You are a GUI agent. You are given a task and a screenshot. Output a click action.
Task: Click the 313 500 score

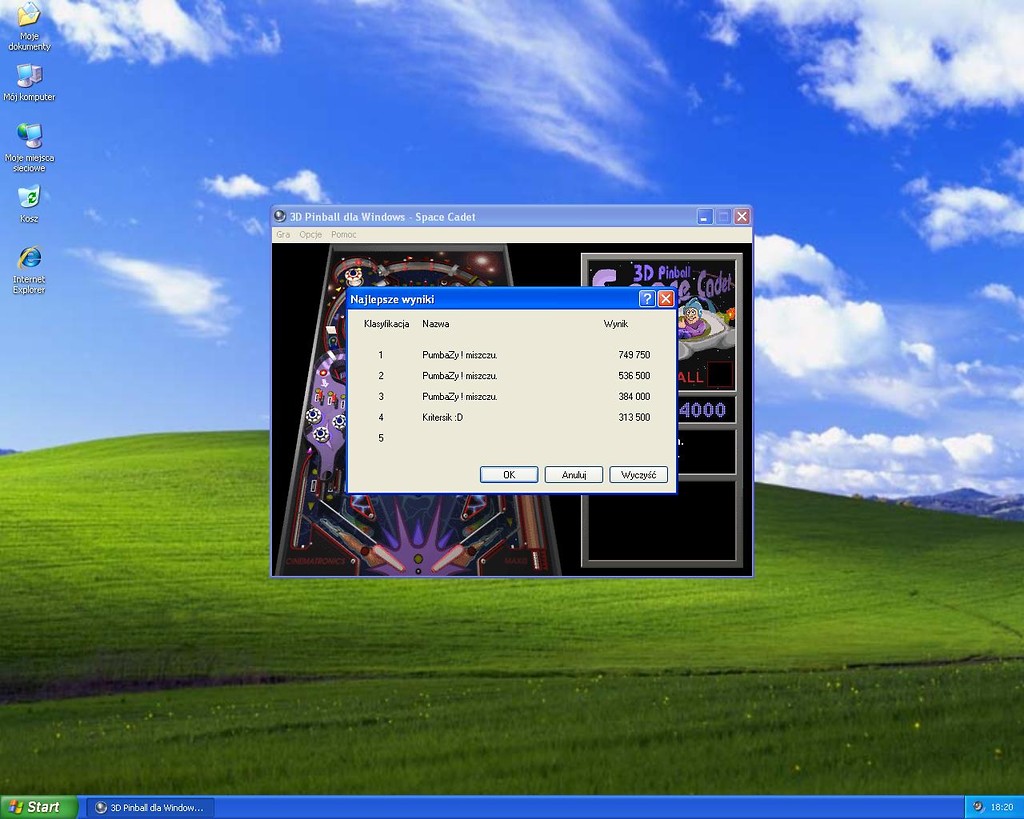pos(634,417)
